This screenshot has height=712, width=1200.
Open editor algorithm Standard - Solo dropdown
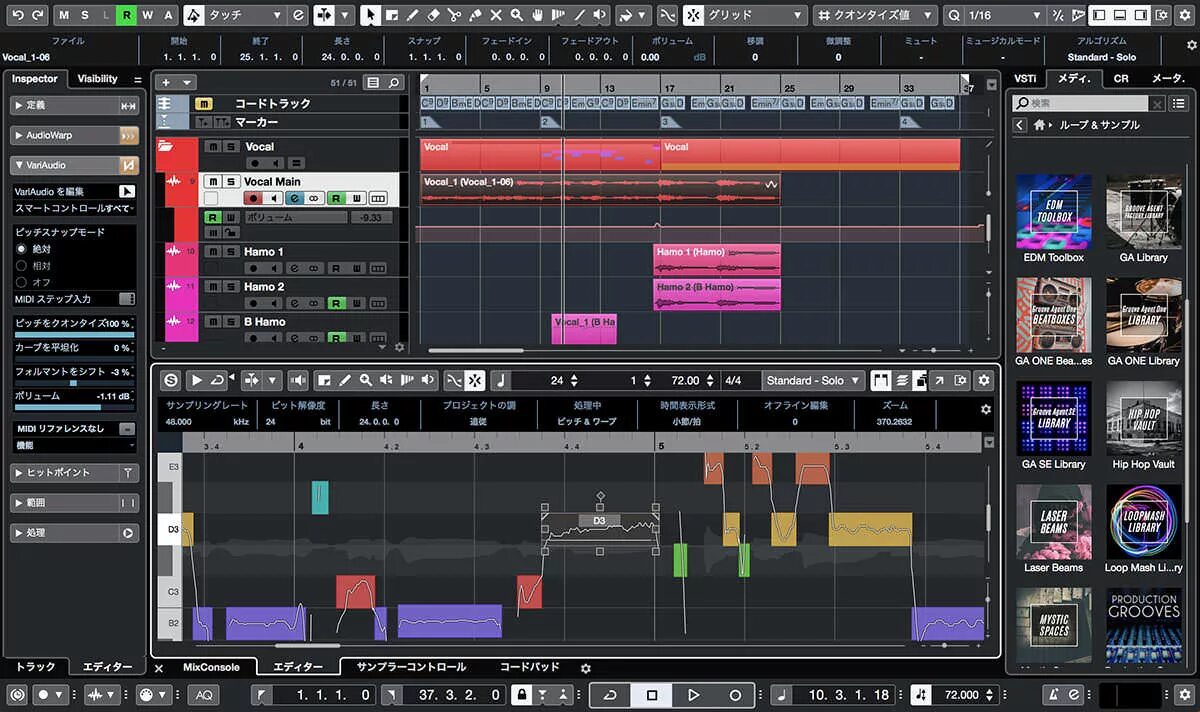[x=815, y=380]
